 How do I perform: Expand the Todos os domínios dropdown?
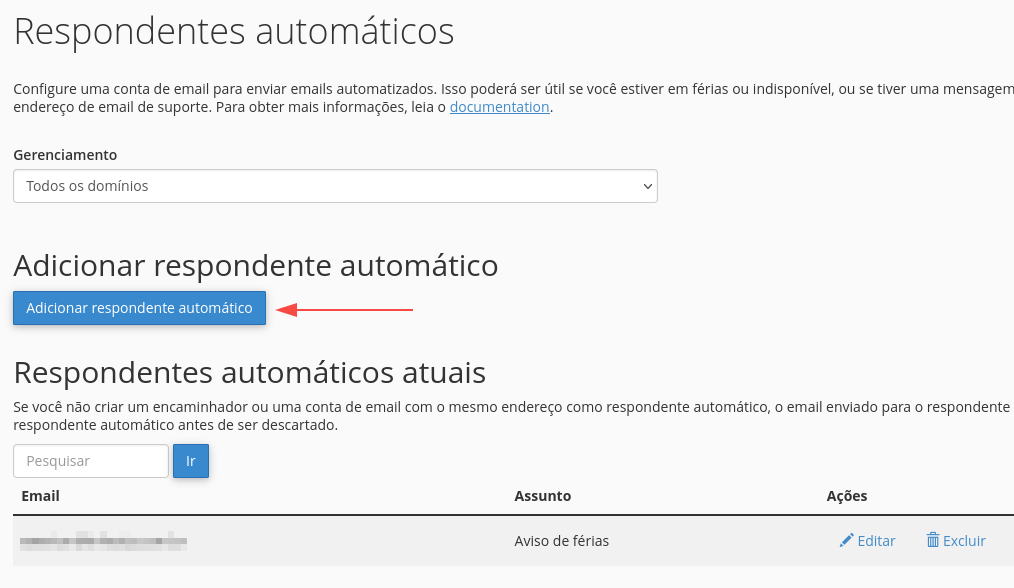tap(335, 186)
